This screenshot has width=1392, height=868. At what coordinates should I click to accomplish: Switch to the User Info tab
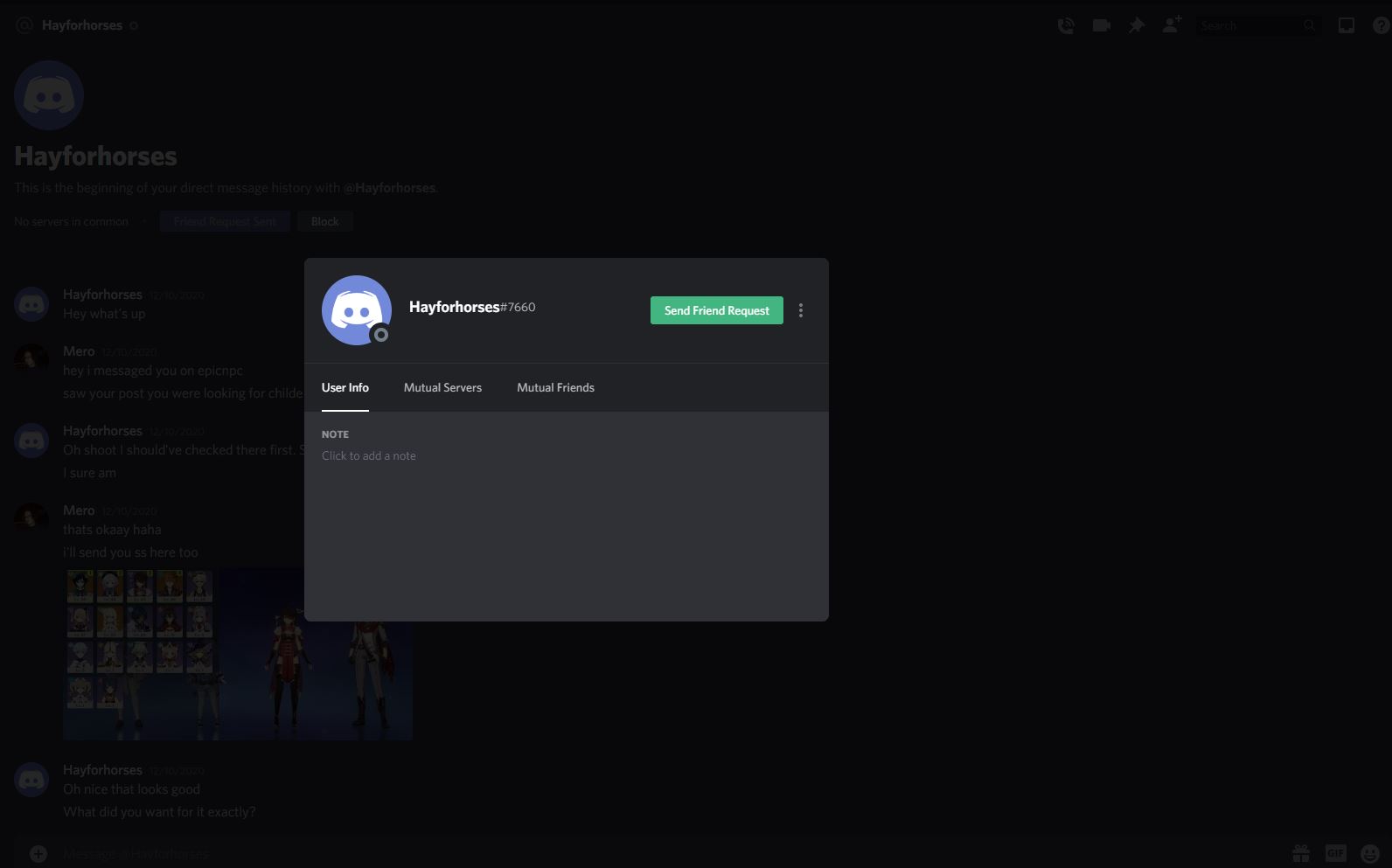pyautogui.click(x=345, y=387)
